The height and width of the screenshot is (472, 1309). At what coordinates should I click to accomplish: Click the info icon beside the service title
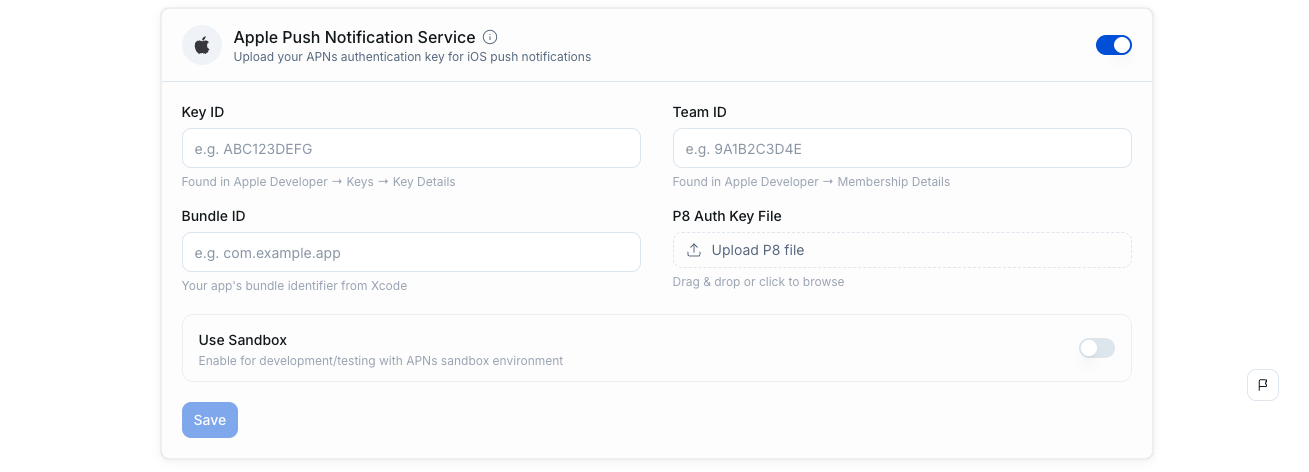(490, 37)
